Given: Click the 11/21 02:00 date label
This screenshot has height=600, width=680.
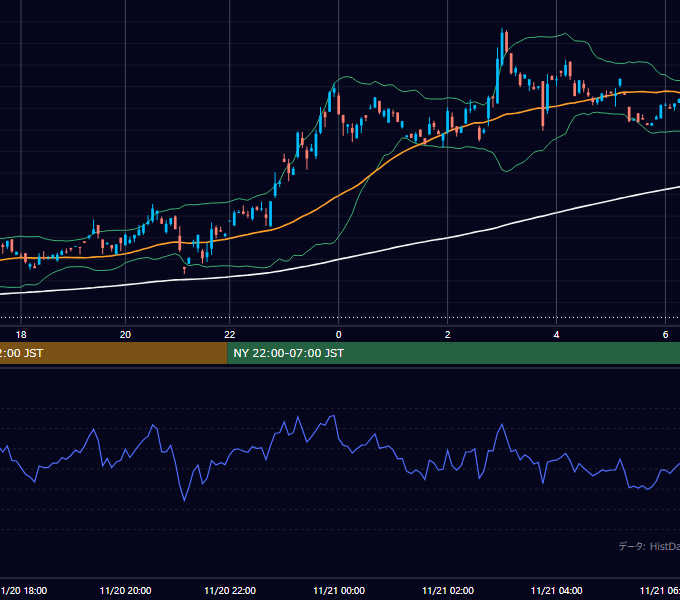Looking at the screenshot, I should pyautogui.click(x=448, y=590).
